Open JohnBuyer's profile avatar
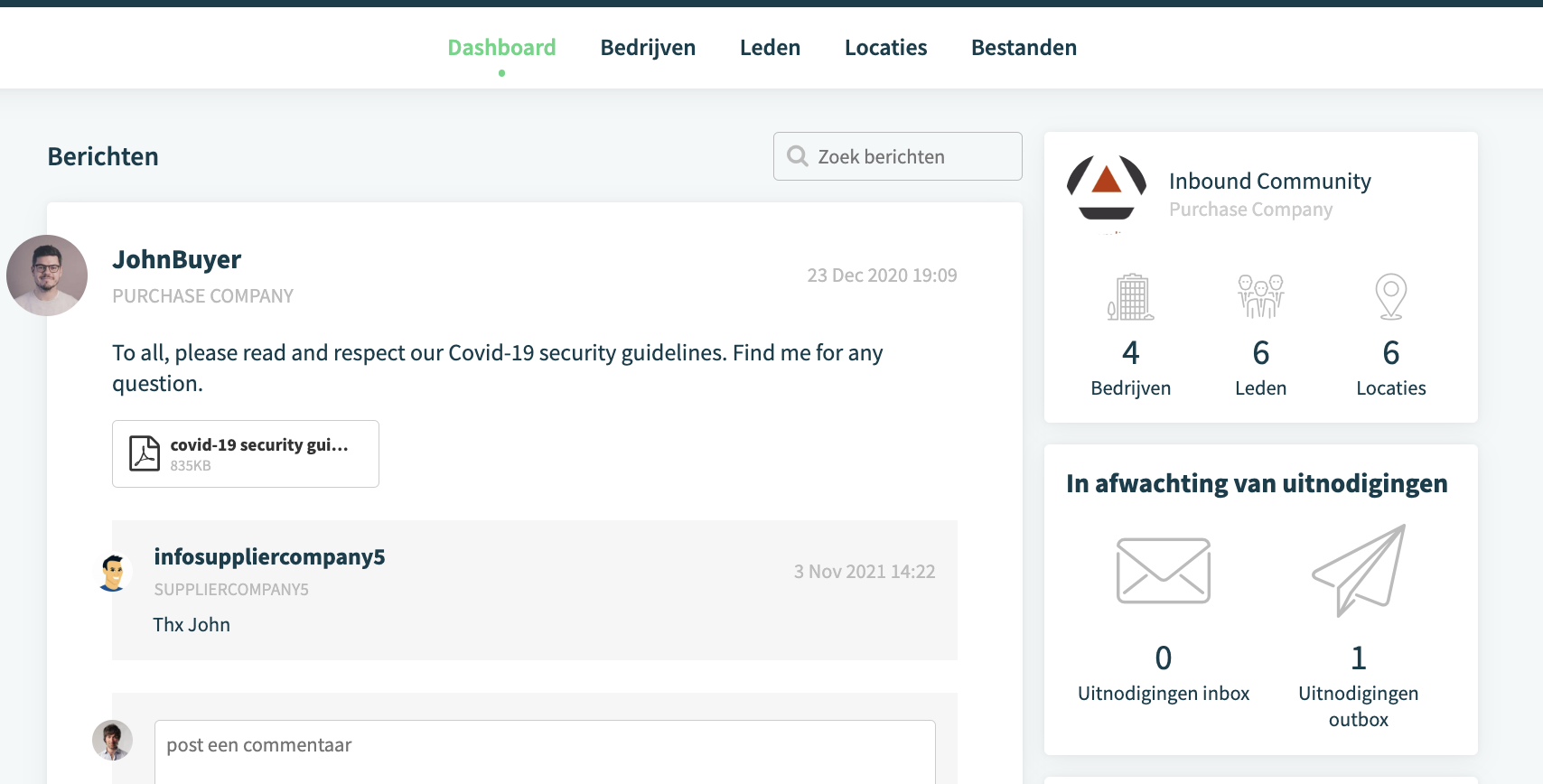This screenshot has width=1543, height=784. tap(47, 275)
